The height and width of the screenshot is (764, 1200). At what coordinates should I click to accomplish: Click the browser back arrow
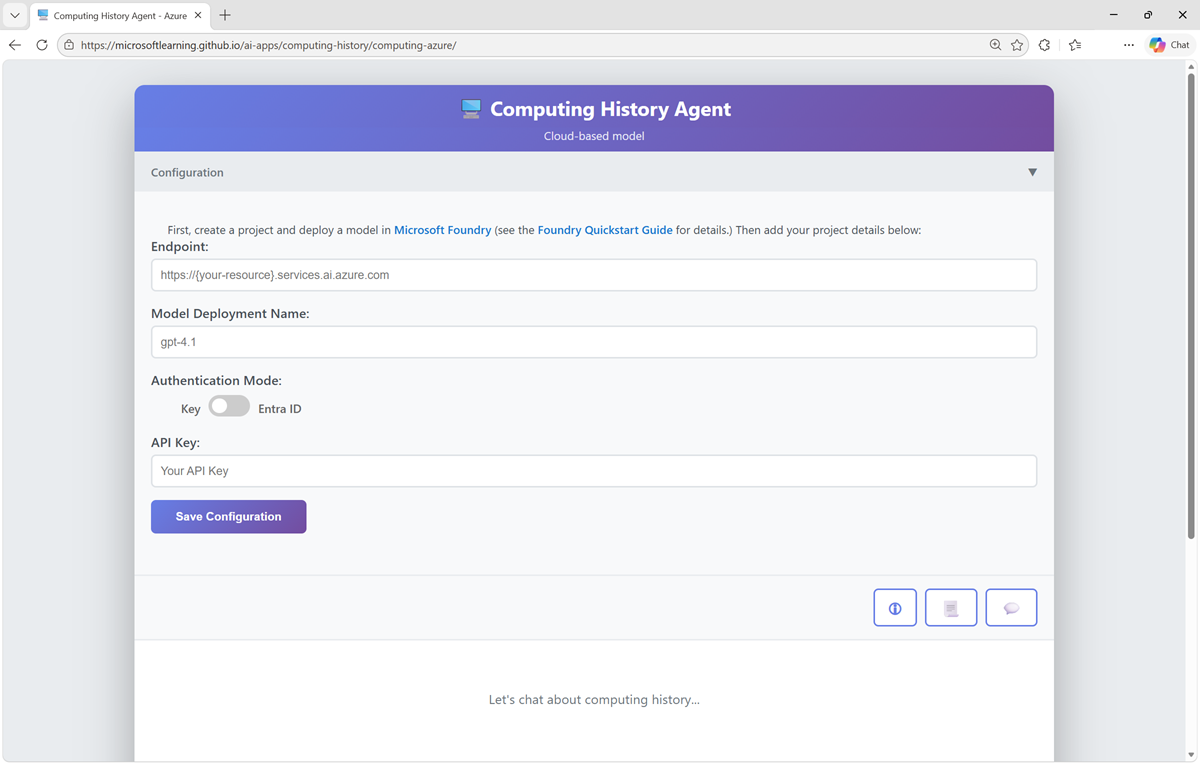coord(15,45)
